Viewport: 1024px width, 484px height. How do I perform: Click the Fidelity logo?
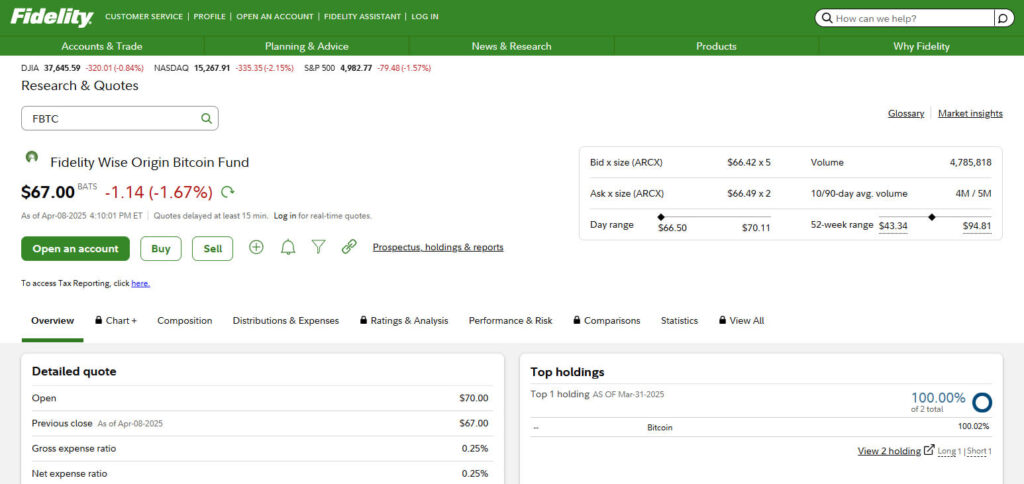[52, 17]
